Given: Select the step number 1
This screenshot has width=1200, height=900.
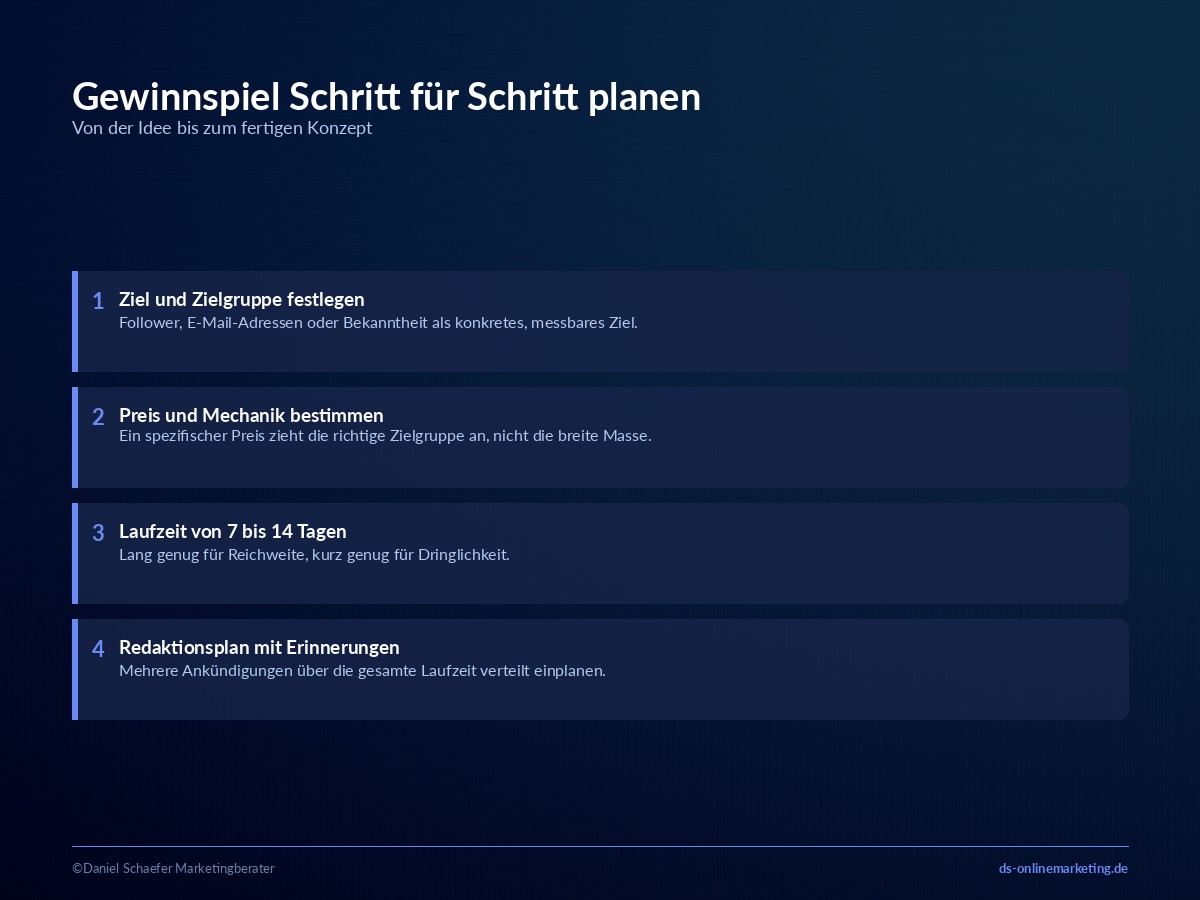Looking at the screenshot, I should click(98, 301).
